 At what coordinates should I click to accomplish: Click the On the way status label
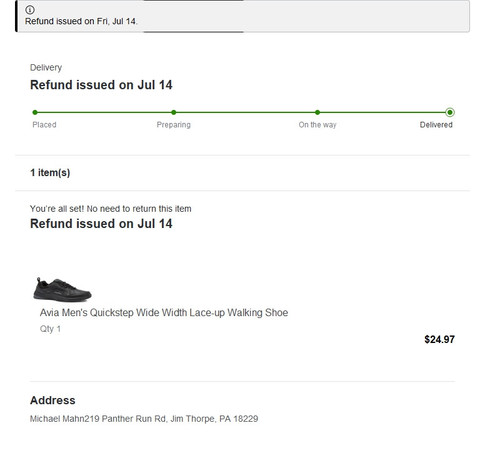[x=317, y=125]
